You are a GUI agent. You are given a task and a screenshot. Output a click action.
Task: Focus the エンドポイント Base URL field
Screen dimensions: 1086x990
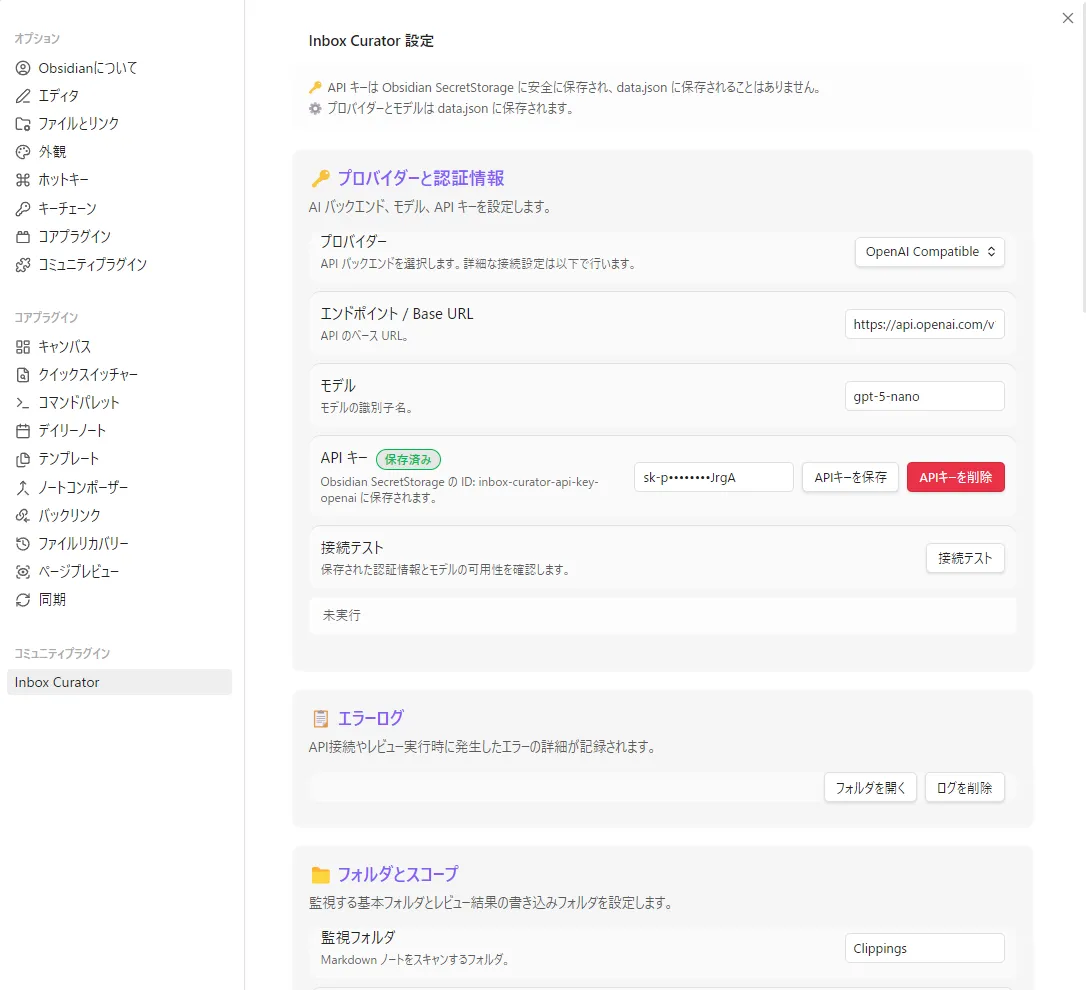click(x=924, y=324)
